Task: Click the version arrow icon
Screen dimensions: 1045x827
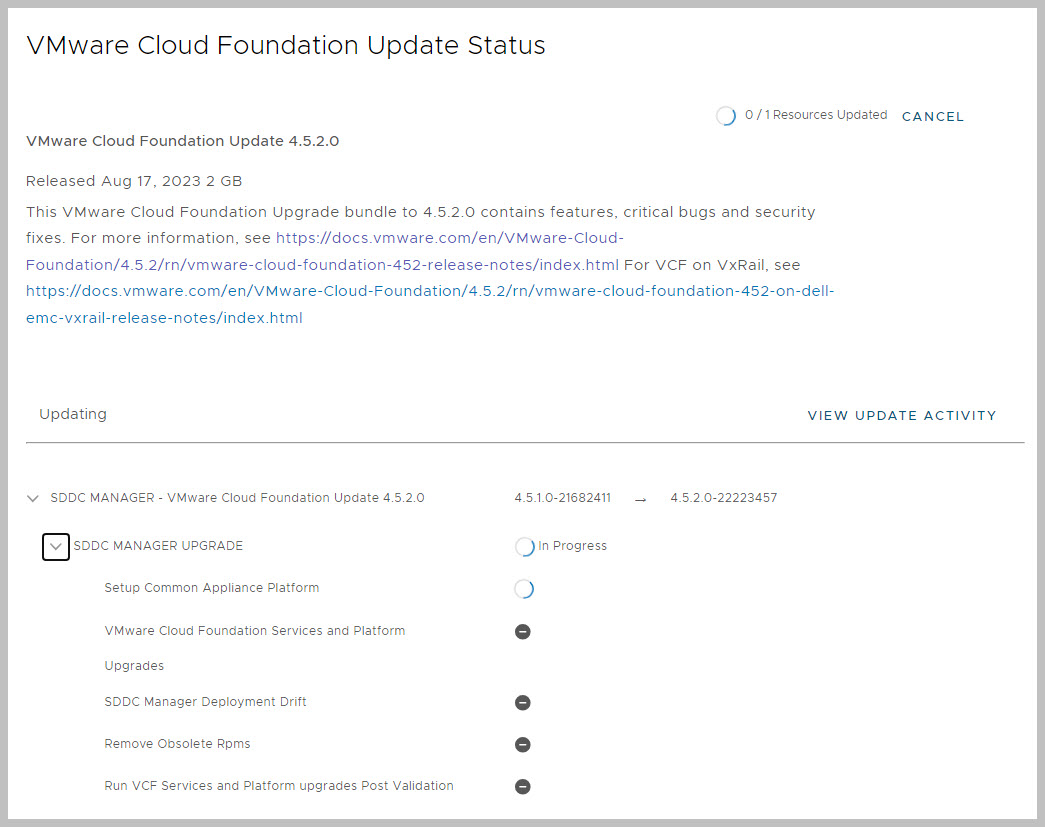Action: tap(640, 500)
